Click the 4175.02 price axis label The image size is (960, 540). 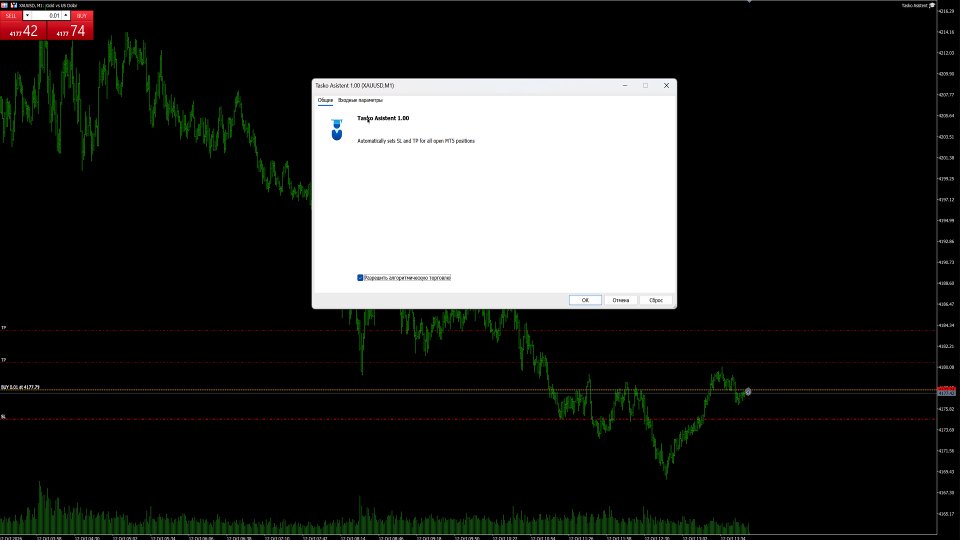[x=947, y=408]
